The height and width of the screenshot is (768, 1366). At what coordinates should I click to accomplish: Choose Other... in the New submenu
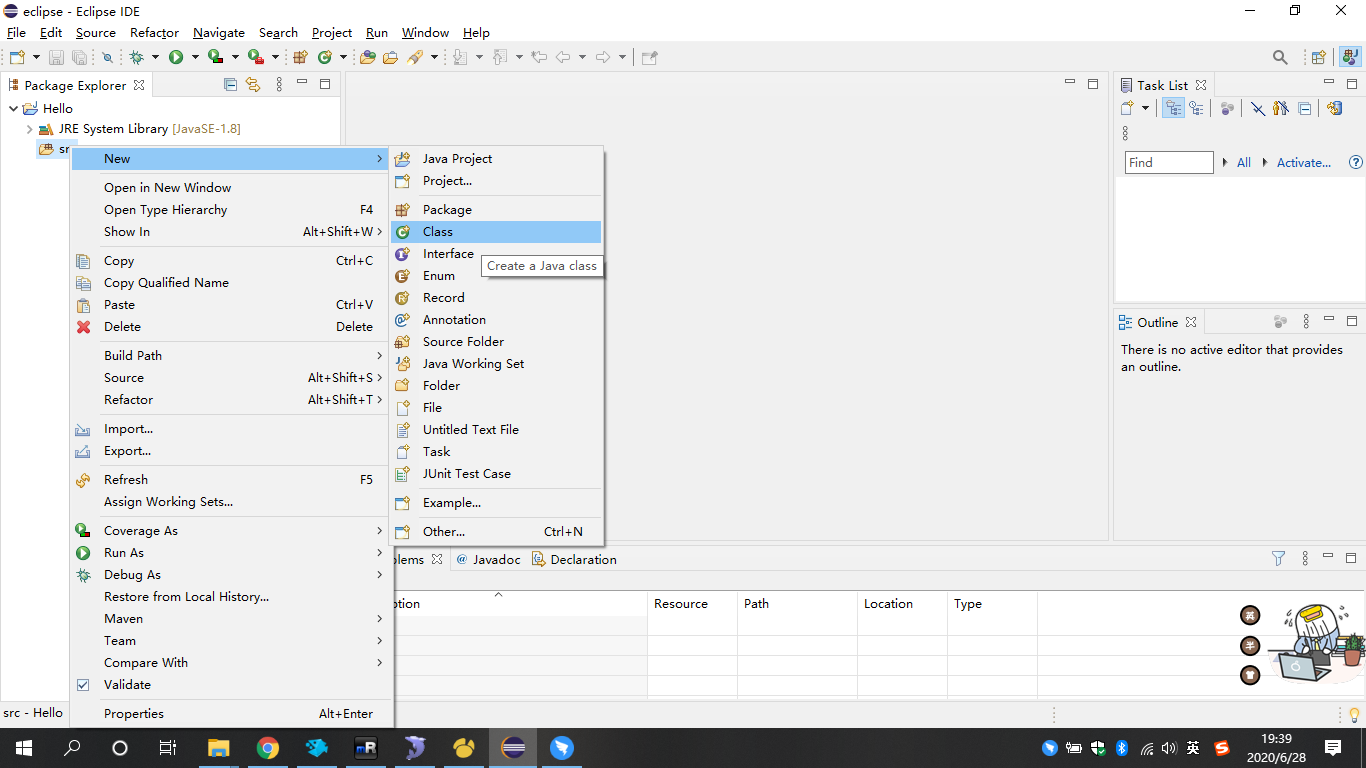click(496, 532)
